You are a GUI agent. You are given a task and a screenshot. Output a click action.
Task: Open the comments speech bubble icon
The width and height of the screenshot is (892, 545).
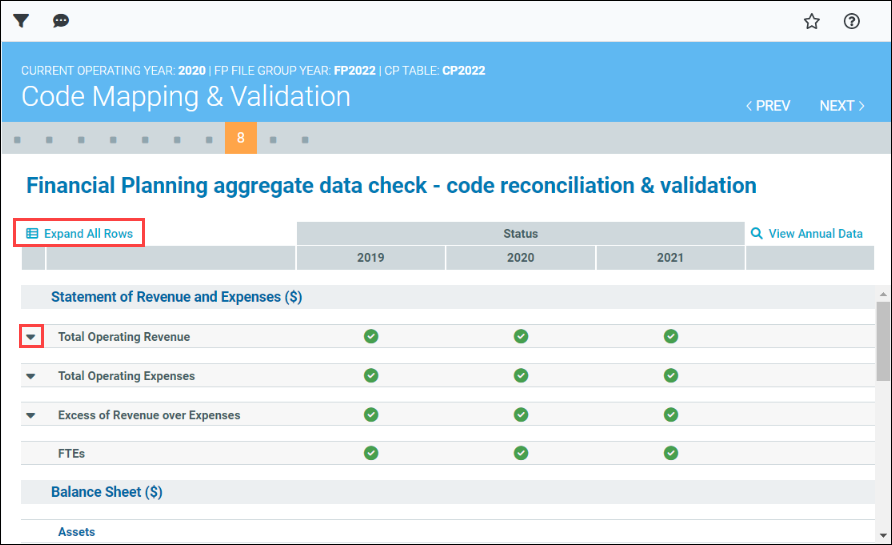(x=61, y=21)
